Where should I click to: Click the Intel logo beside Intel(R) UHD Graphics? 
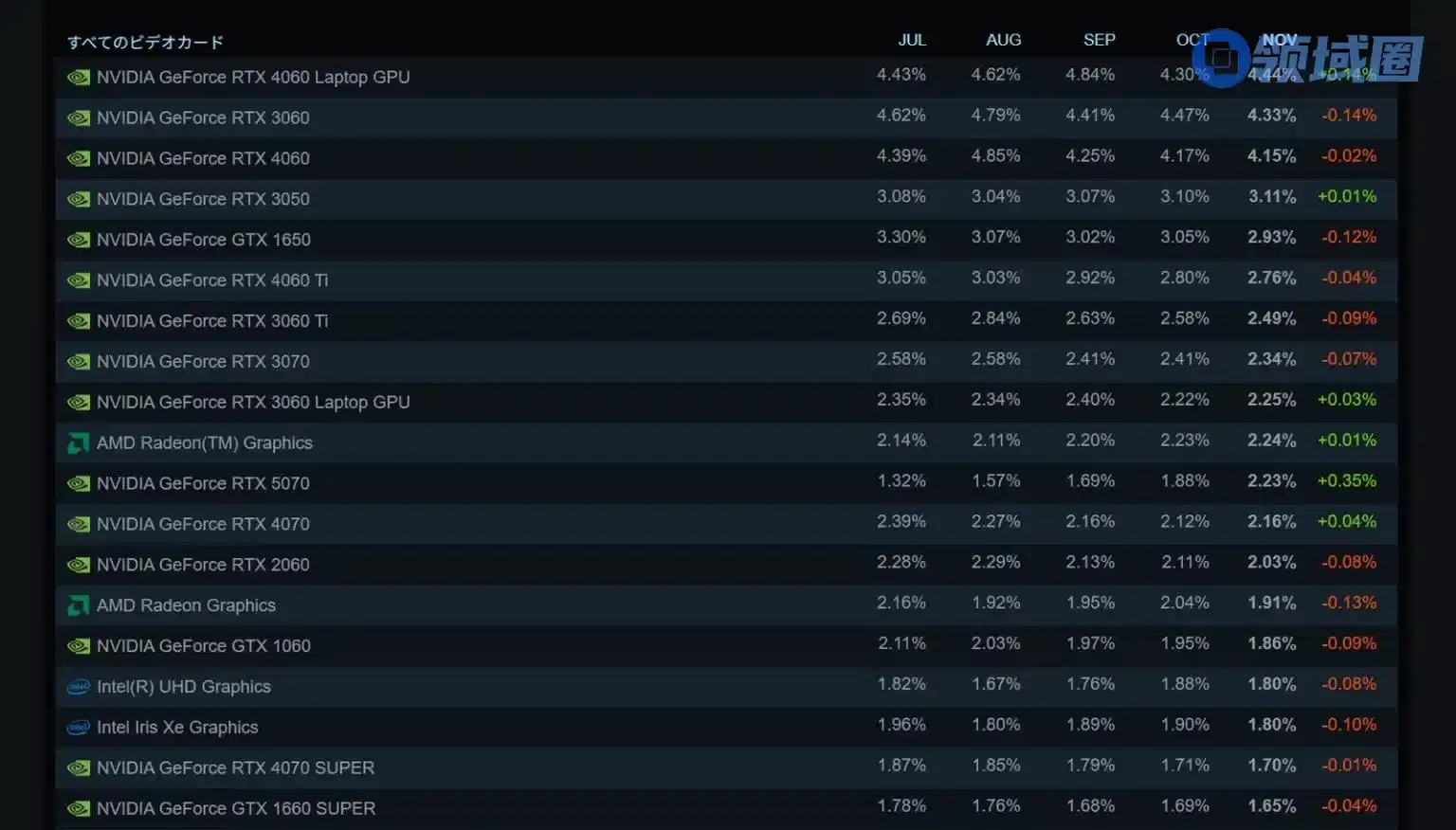click(x=79, y=687)
